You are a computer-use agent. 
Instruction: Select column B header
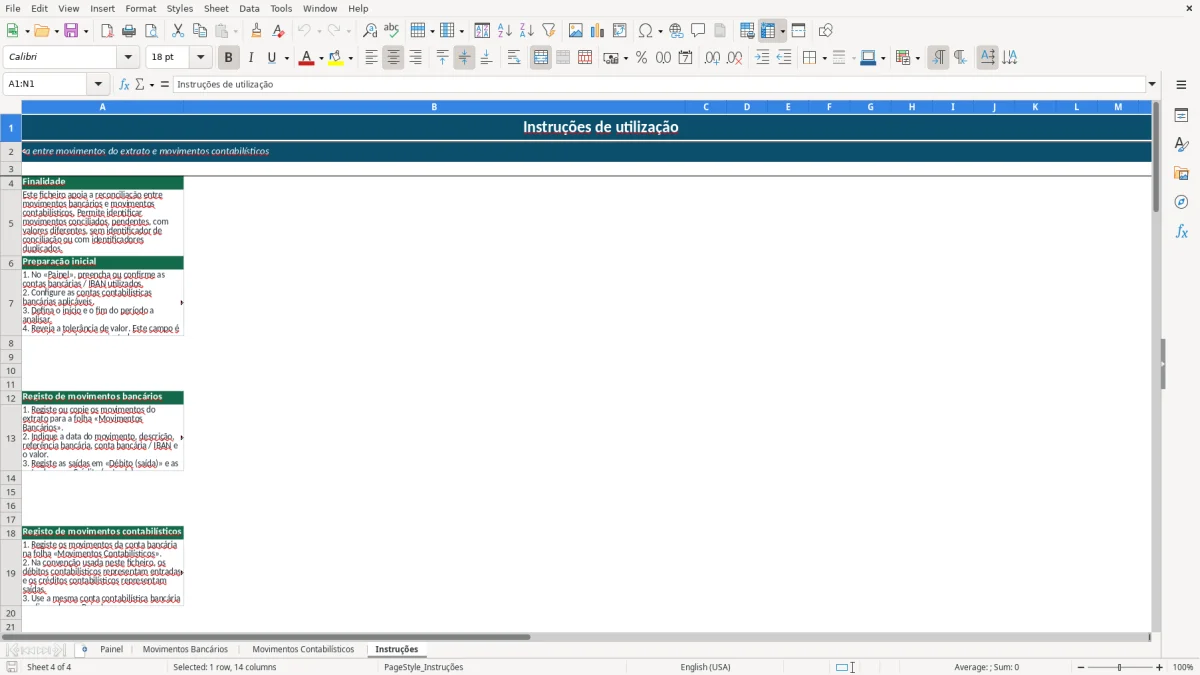[434, 107]
